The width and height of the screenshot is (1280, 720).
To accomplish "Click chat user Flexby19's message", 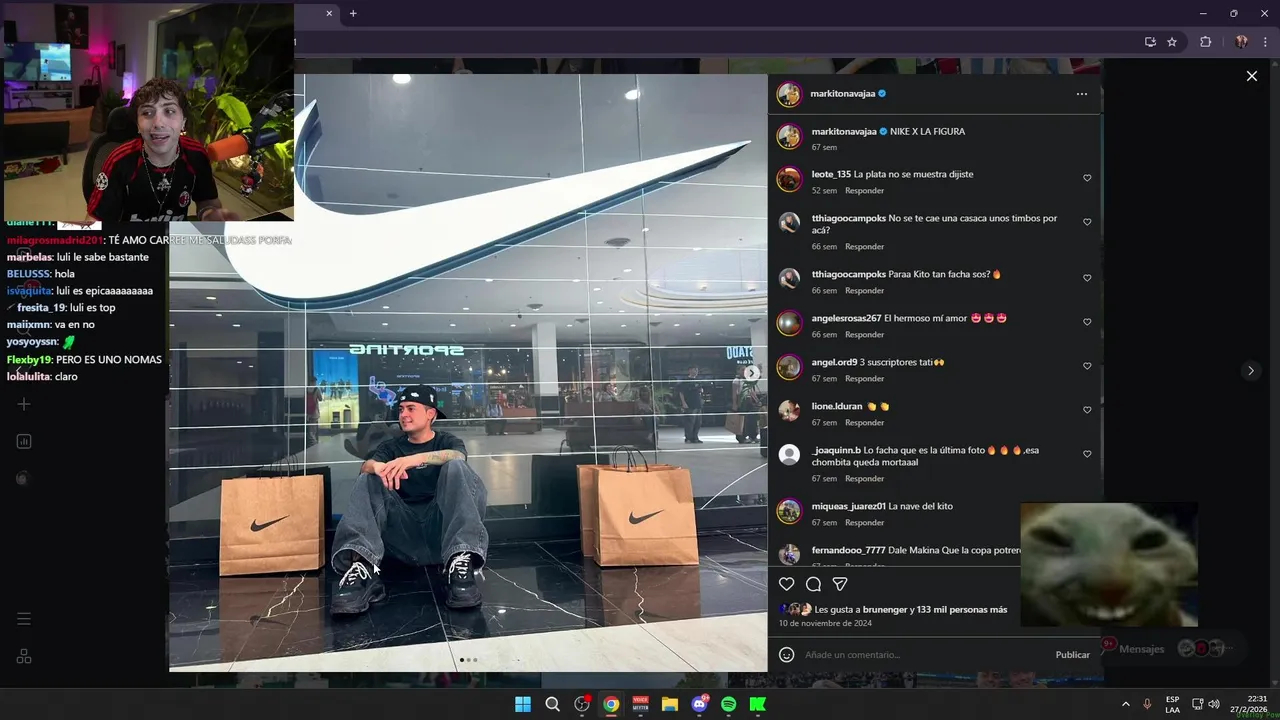I will (x=84, y=359).
